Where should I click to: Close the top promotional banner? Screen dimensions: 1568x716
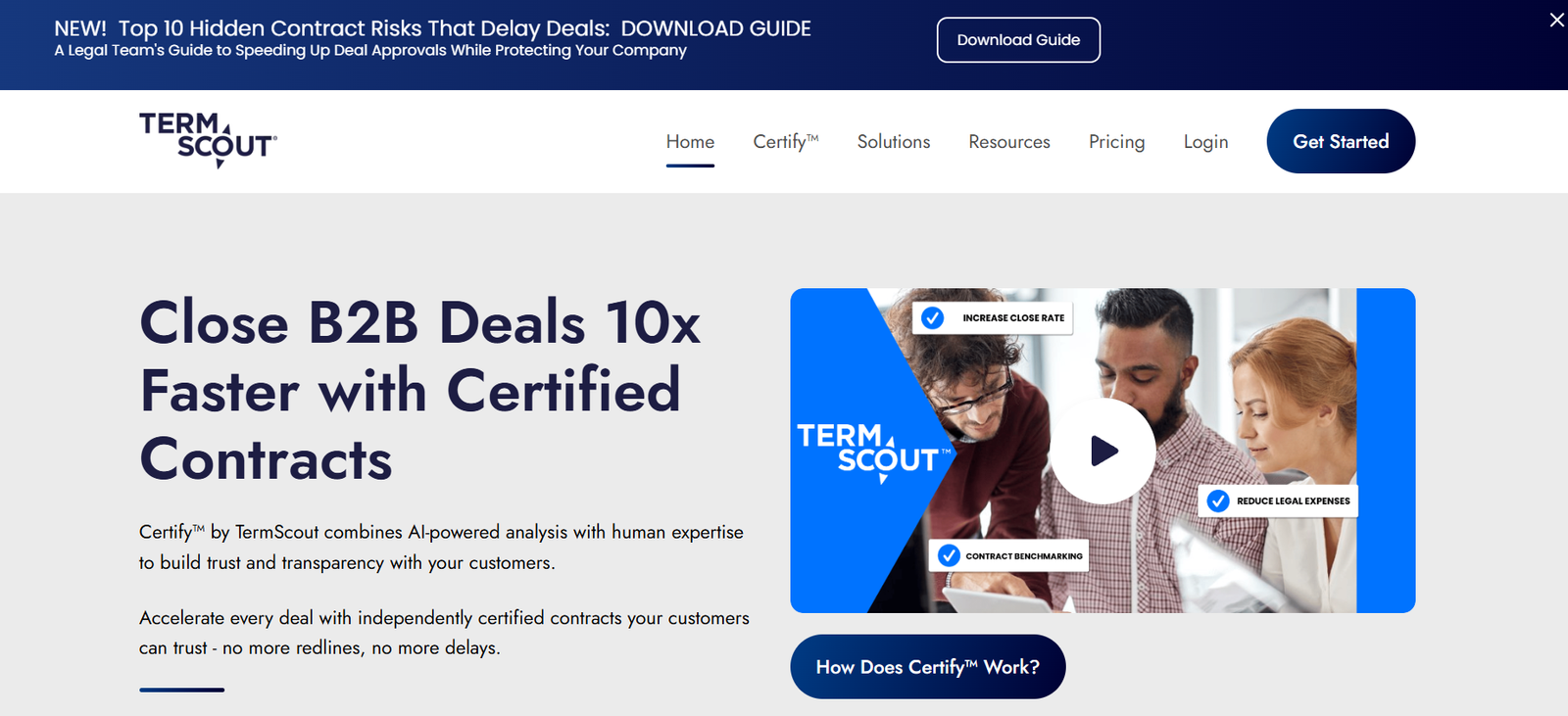1556,20
